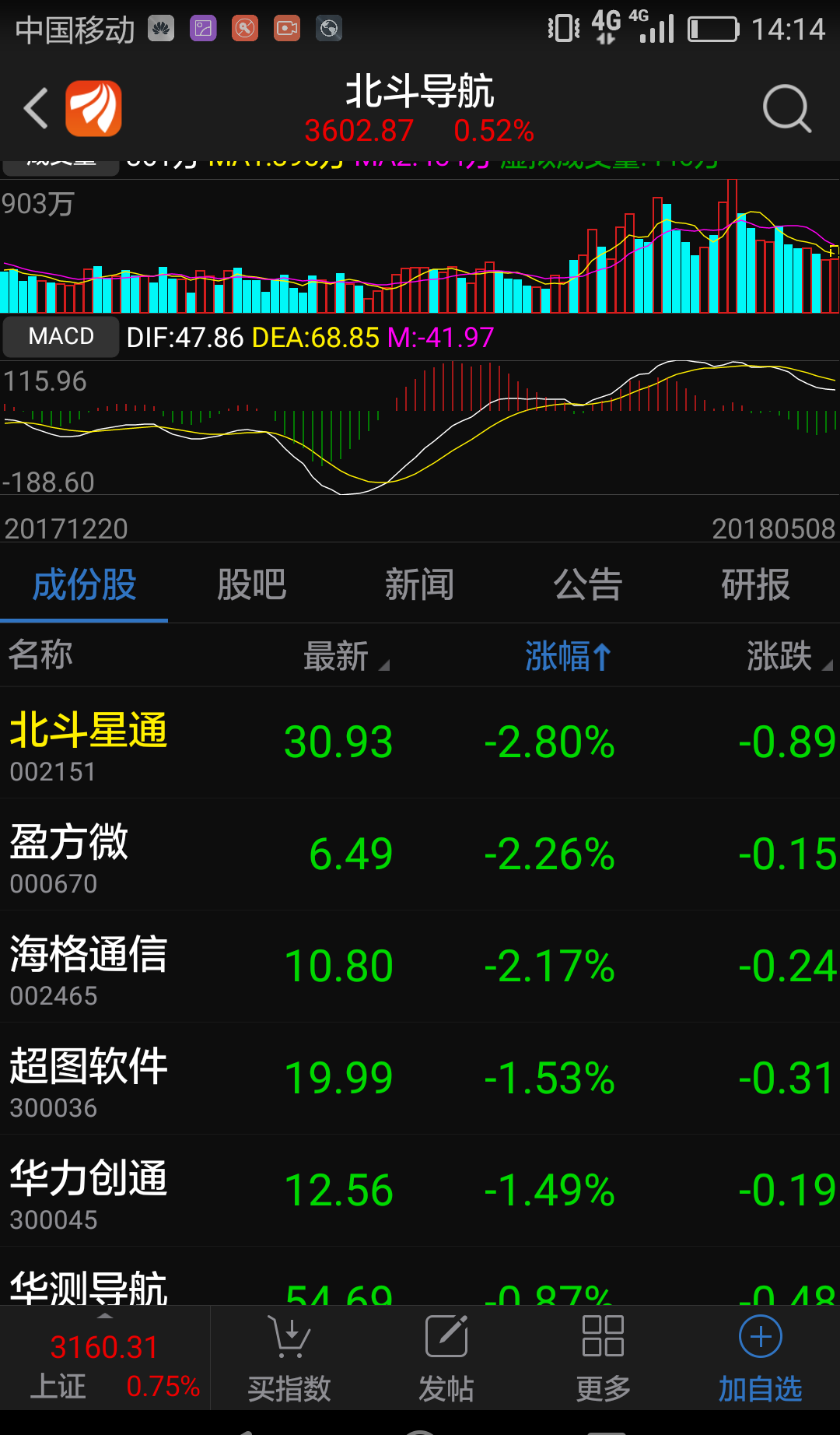
Task: Tap the -2.26% change cell
Action: point(549,854)
